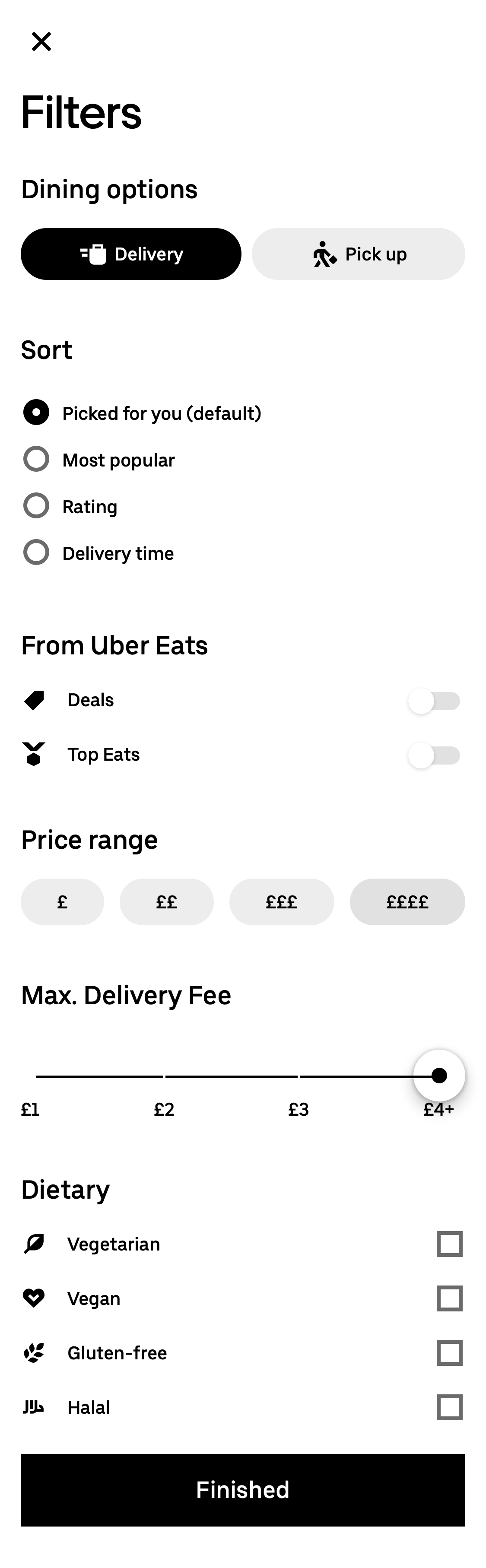Click the Deals price-tag icon

35,700
